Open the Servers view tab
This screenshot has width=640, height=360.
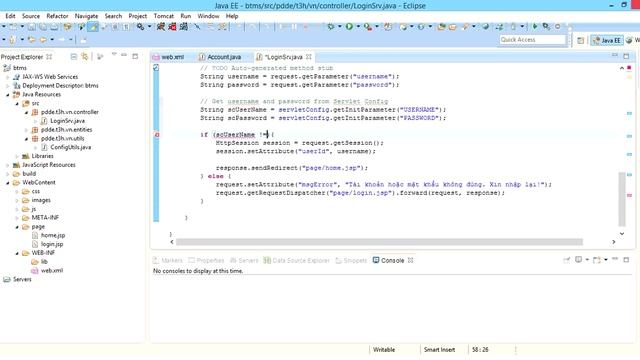(x=244, y=260)
